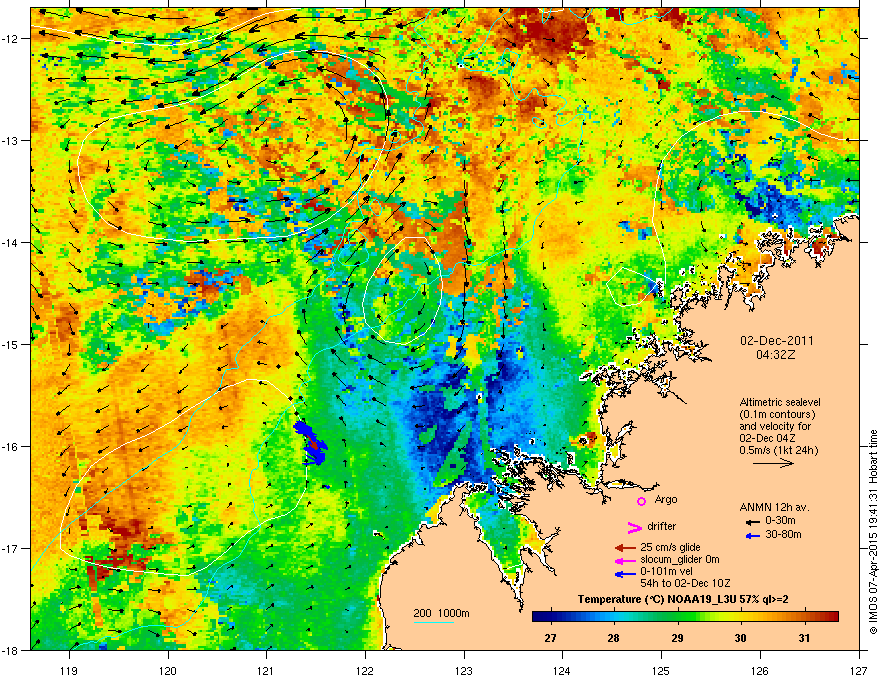This screenshot has width=880, height=680.
Task: Click the blue 30-80m ANMN arrow
Action: point(752,536)
